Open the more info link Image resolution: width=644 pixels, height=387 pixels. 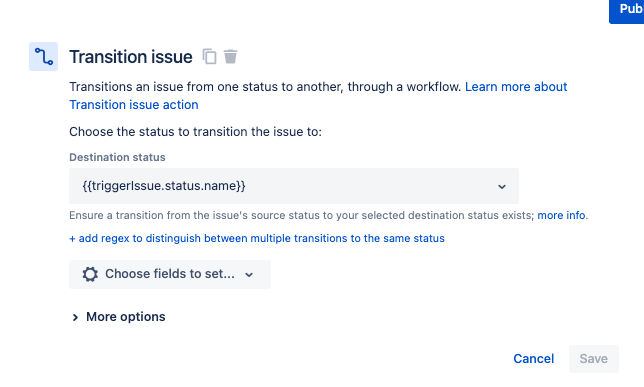click(561, 215)
